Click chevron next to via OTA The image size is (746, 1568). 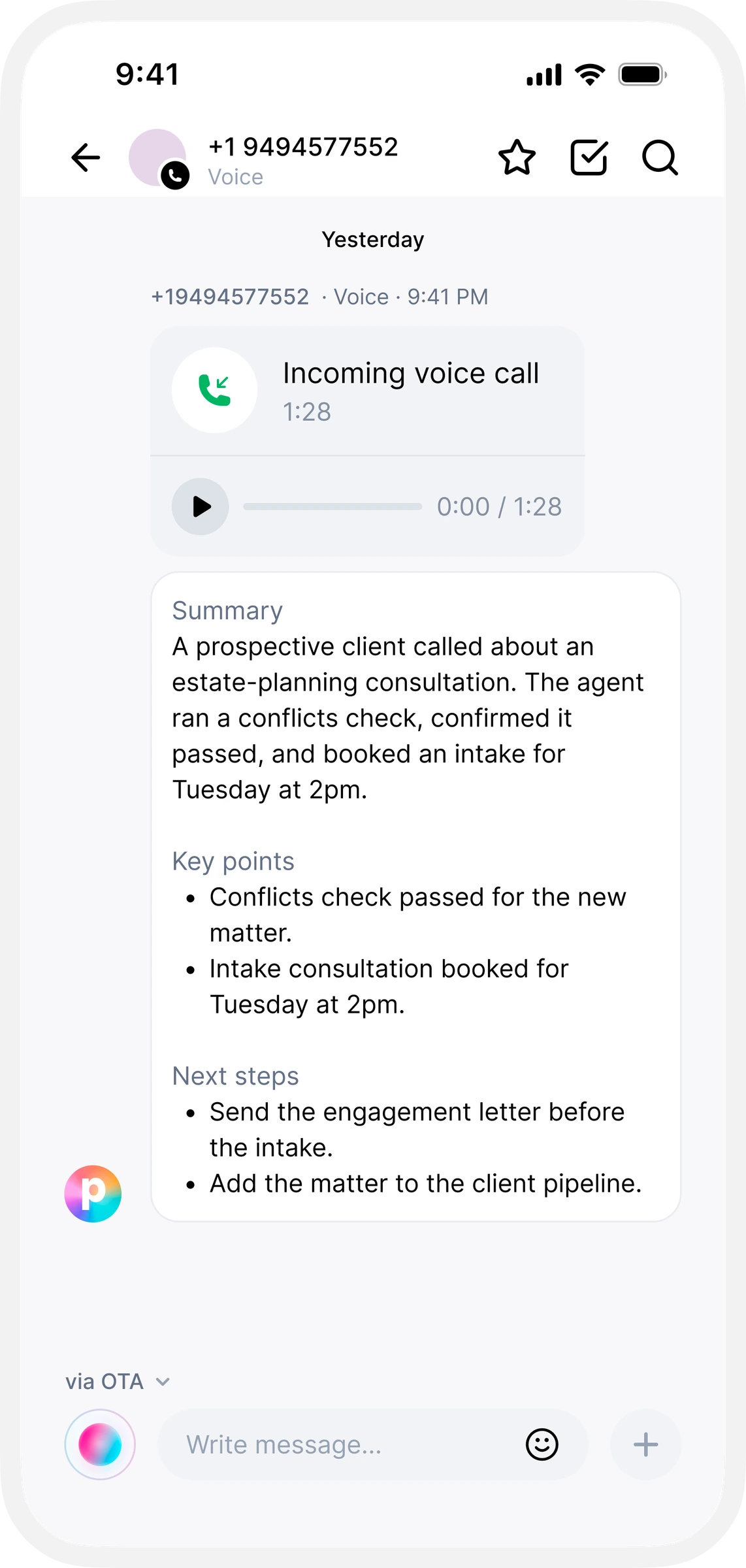163,1382
